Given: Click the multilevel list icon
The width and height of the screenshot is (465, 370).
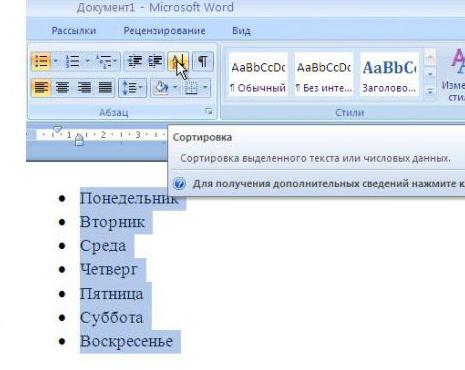Looking at the screenshot, I should click(104, 61).
